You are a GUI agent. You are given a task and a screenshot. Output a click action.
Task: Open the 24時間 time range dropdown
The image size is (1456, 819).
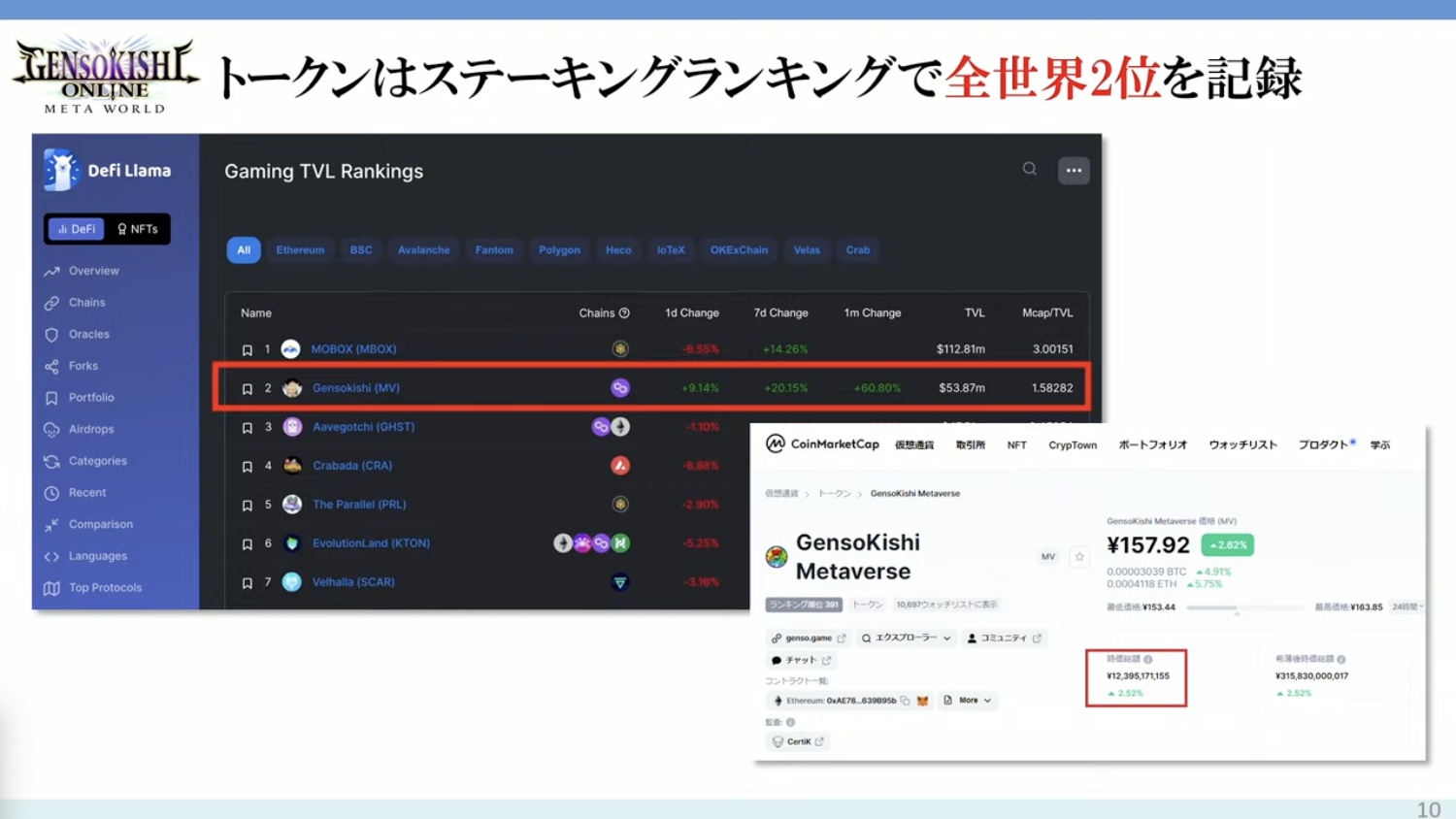point(1406,607)
